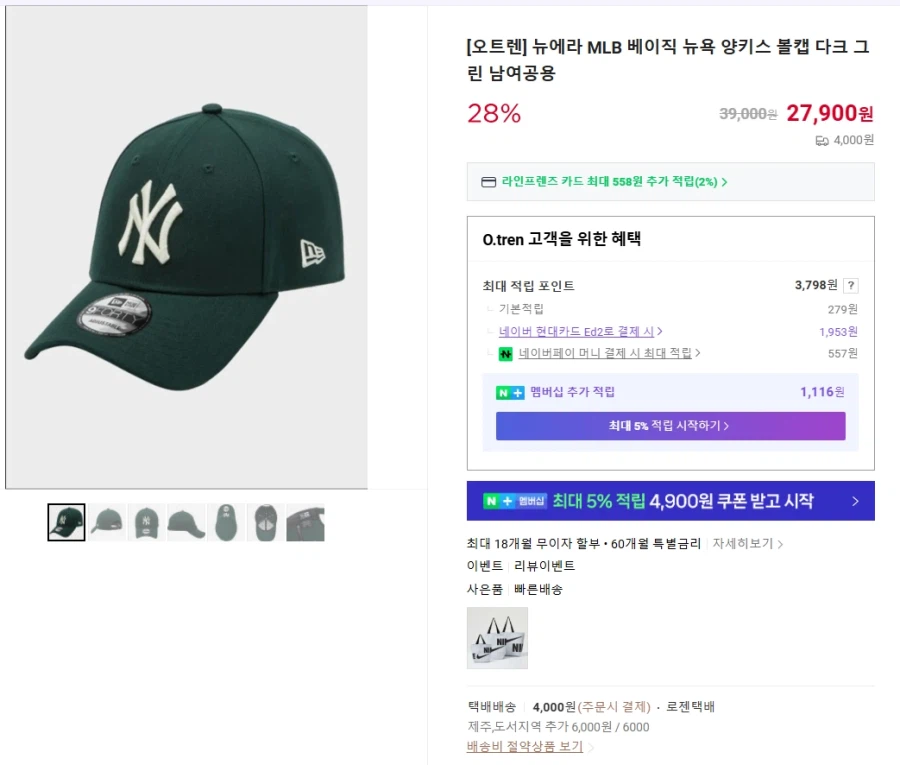Click the 최대 5% 적립 시작하기 button
900x765 pixels.
[x=670, y=426]
